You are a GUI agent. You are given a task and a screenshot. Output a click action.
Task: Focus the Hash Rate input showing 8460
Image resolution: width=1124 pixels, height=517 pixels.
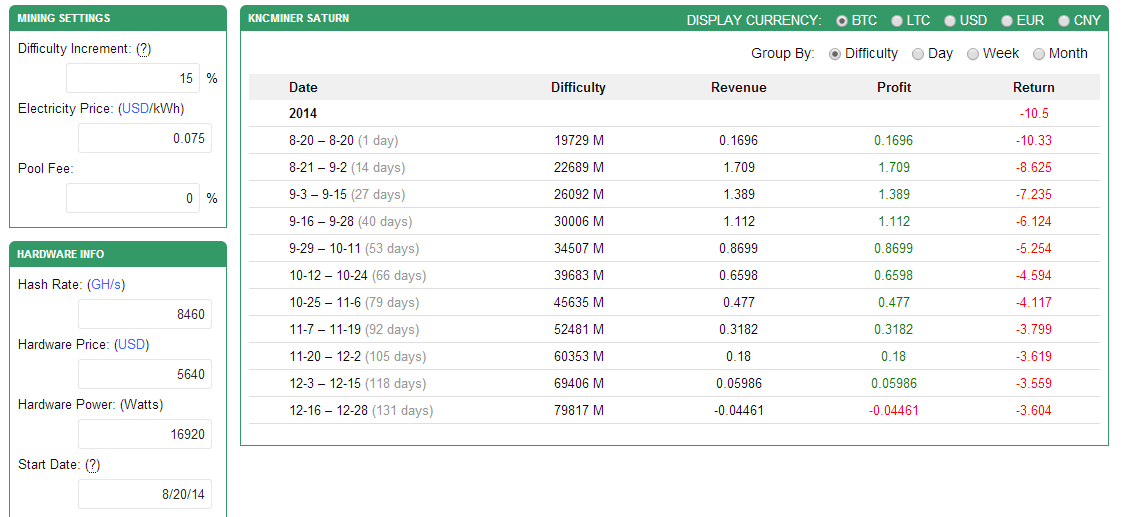[145, 314]
